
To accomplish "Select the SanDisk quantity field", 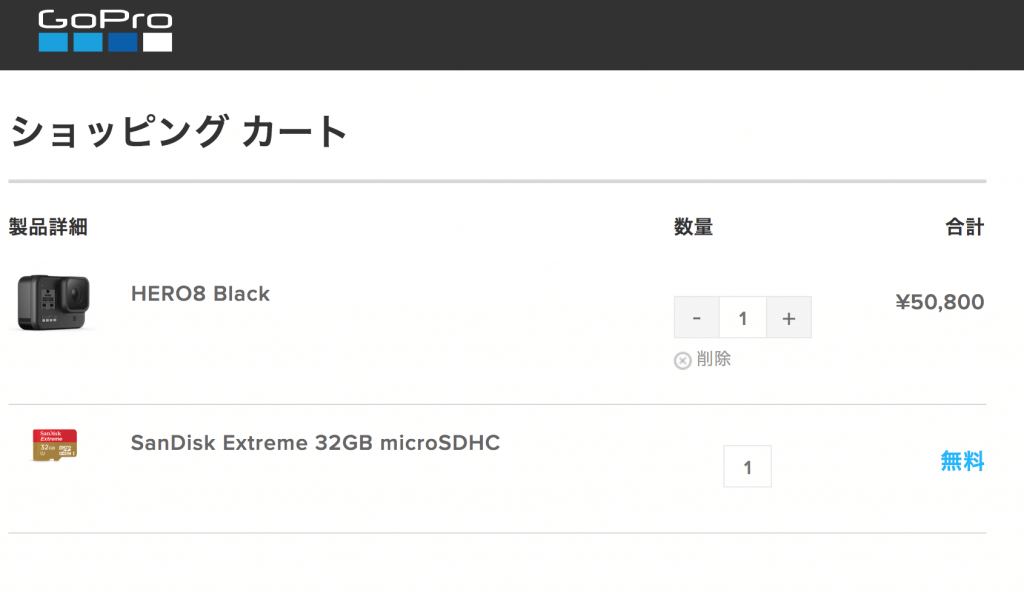I will tap(748, 466).
